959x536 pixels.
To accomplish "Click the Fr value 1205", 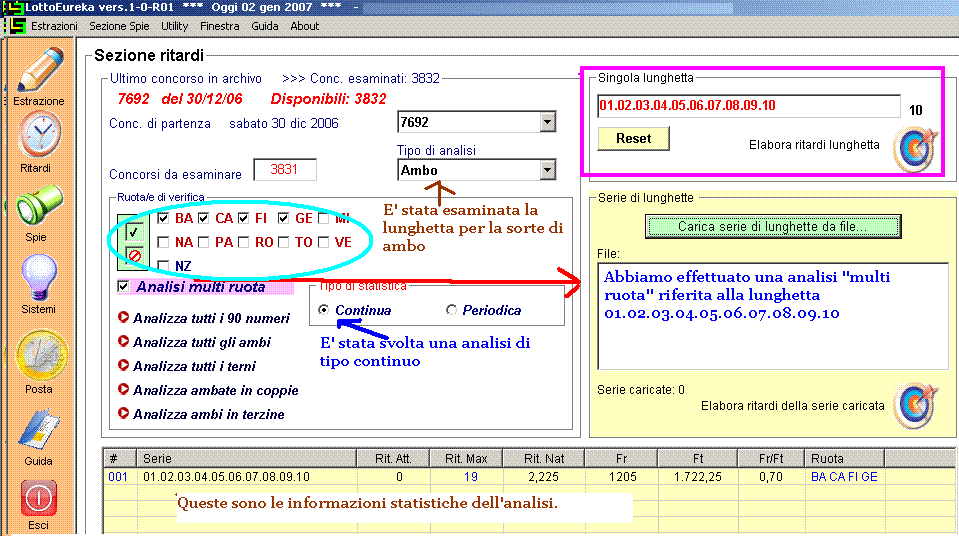I will pos(623,477).
